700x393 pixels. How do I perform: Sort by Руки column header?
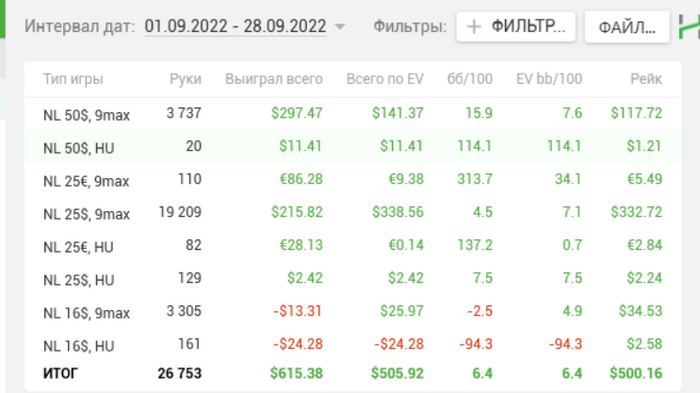pyautogui.click(x=185, y=79)
